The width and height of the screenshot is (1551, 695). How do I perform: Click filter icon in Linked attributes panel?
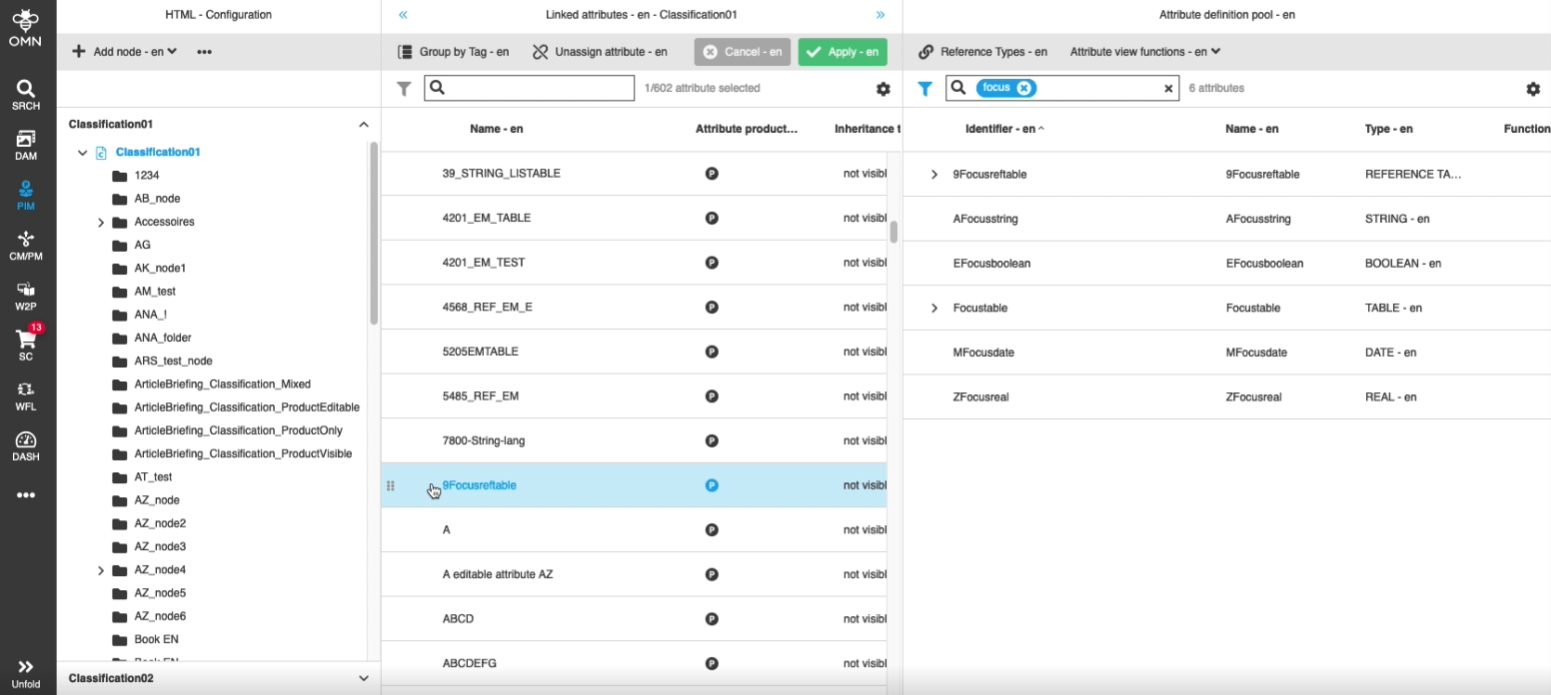coord(404,89)
